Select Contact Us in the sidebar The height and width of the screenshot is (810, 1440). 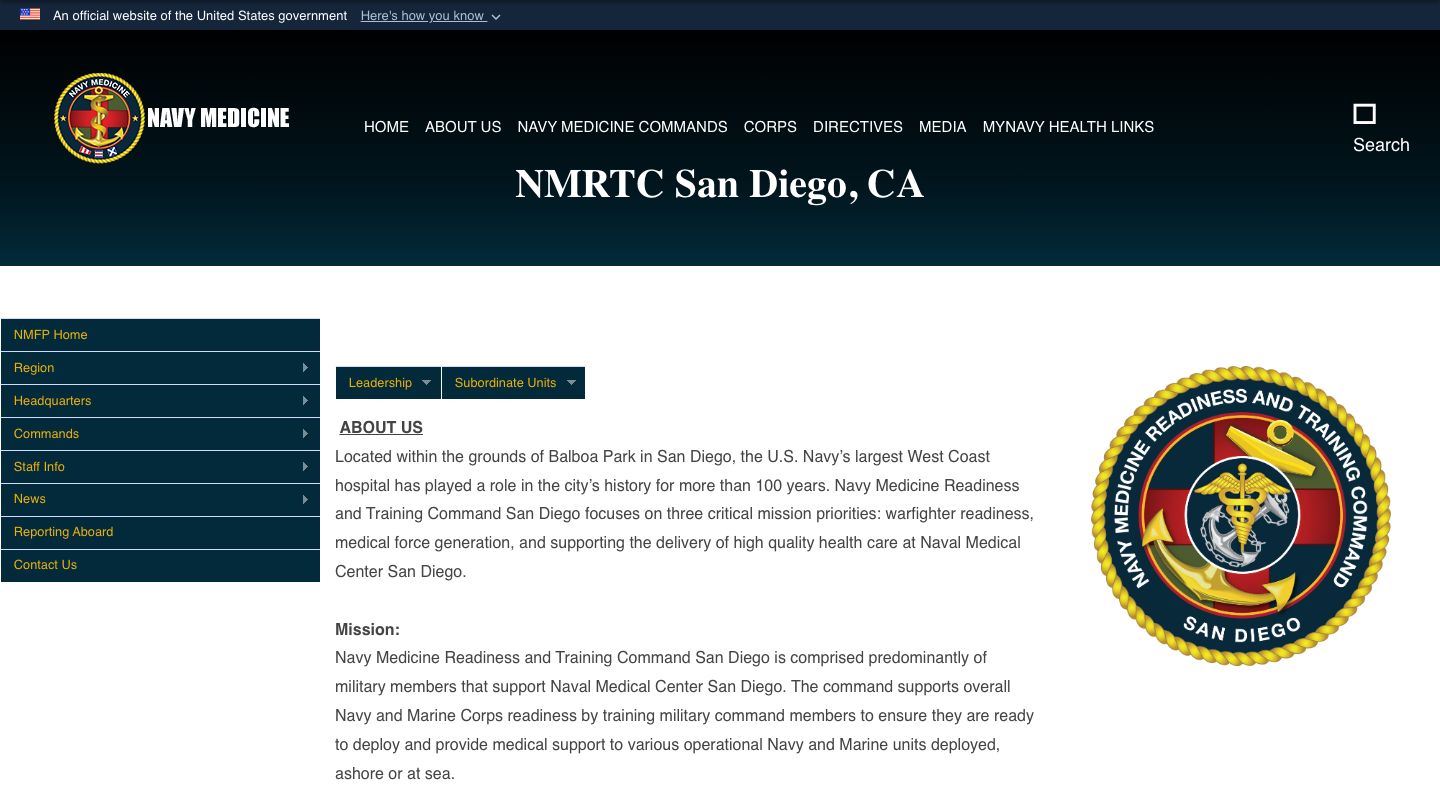pyautogui.click(x=45, y=564)
